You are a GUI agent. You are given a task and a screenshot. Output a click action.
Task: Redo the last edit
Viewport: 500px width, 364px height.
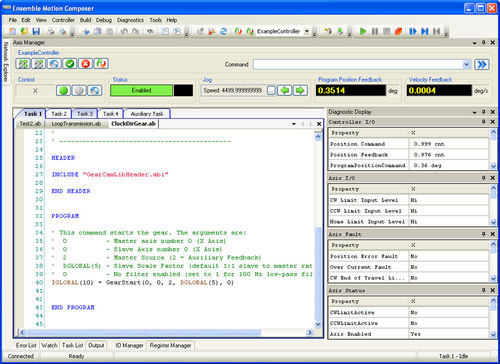click(135, 32)
